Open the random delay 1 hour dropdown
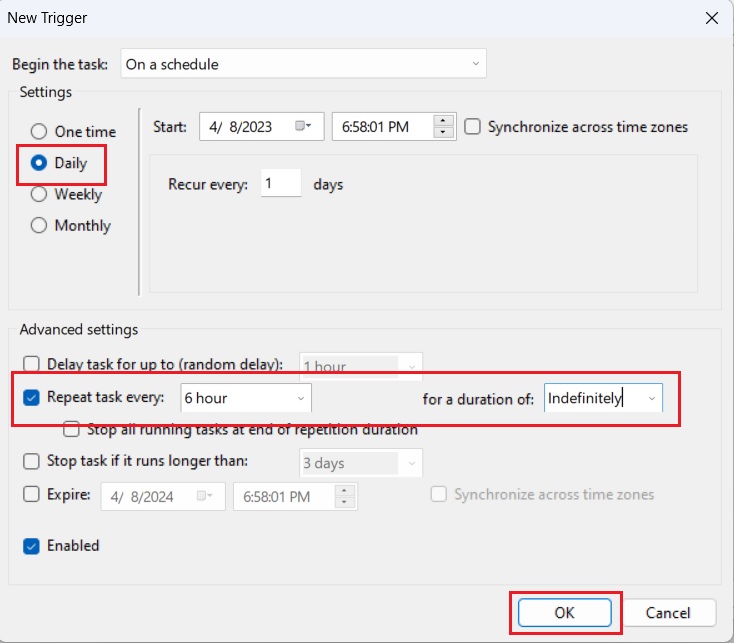Screen dimensions: 734x643 (x=360, y=366)
